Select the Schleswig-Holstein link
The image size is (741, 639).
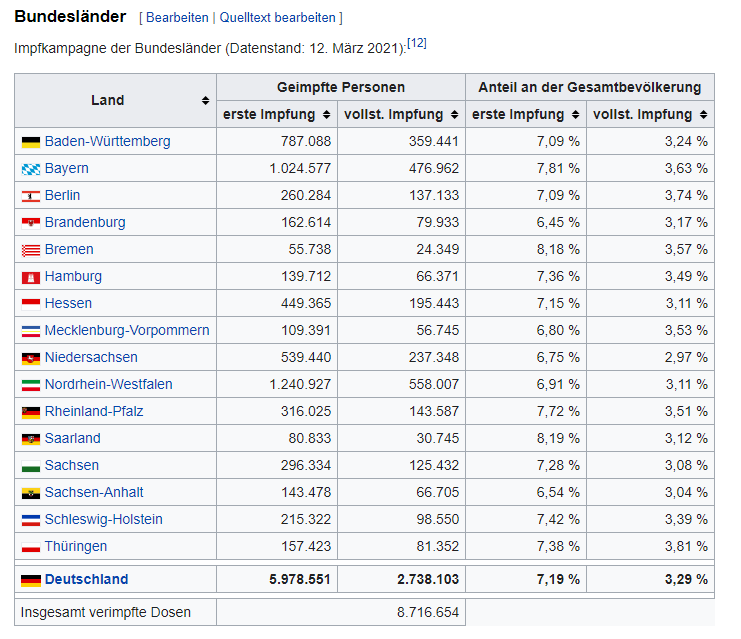coord(103,520)
